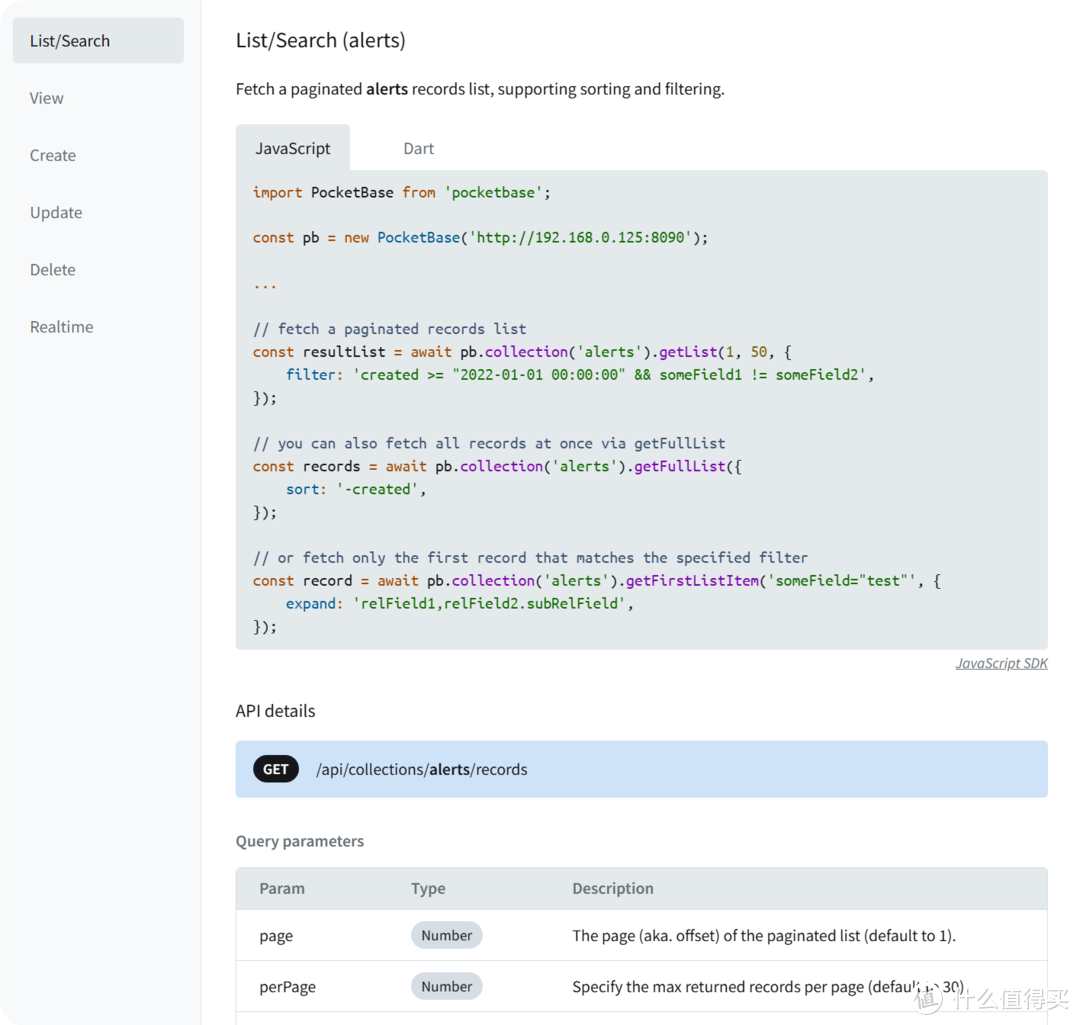
Task: Open the Create API section
Action: [53, 155]
